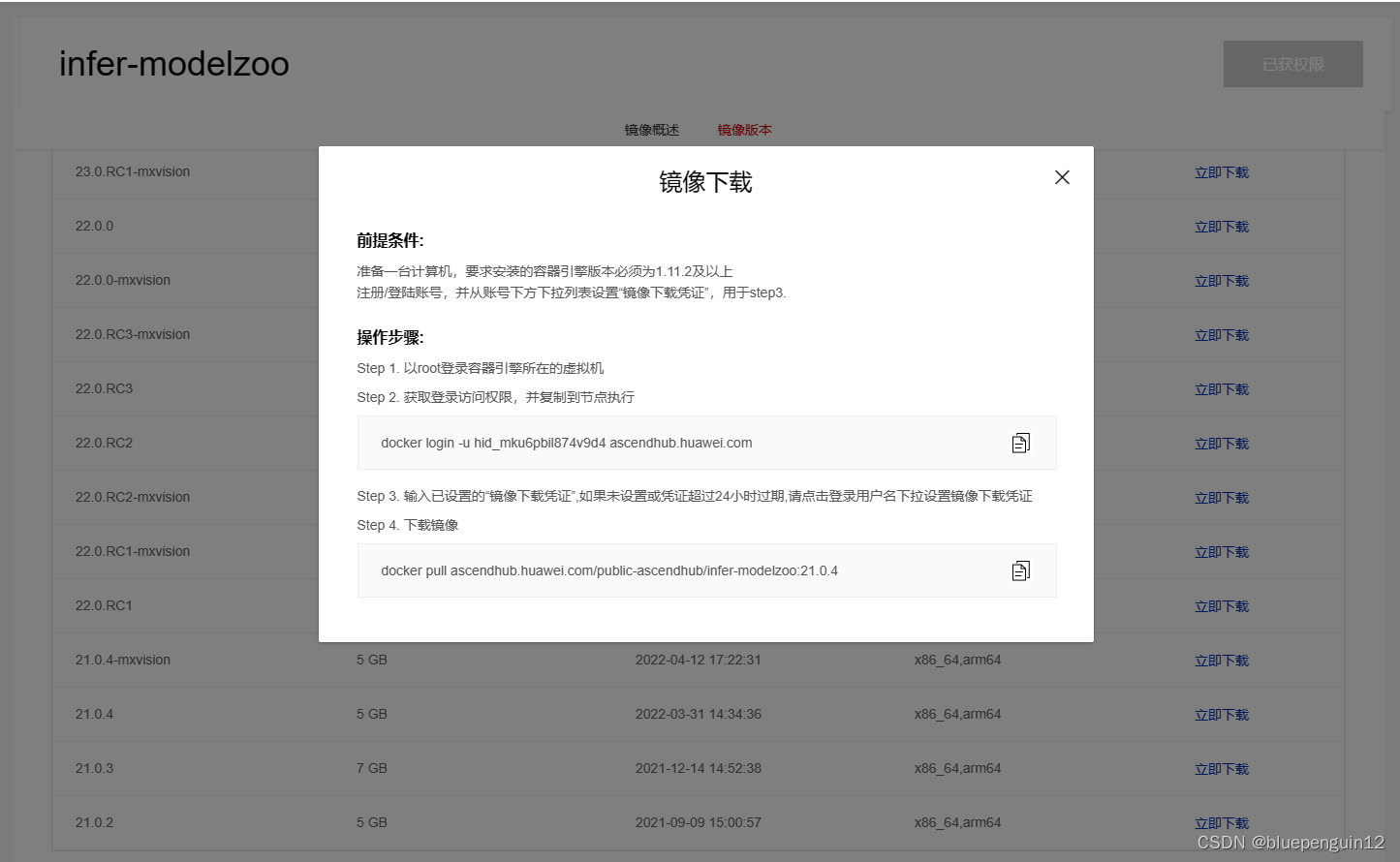
Task: Click version name 21.0.4-mxvision
Action: tap(123, 660)
